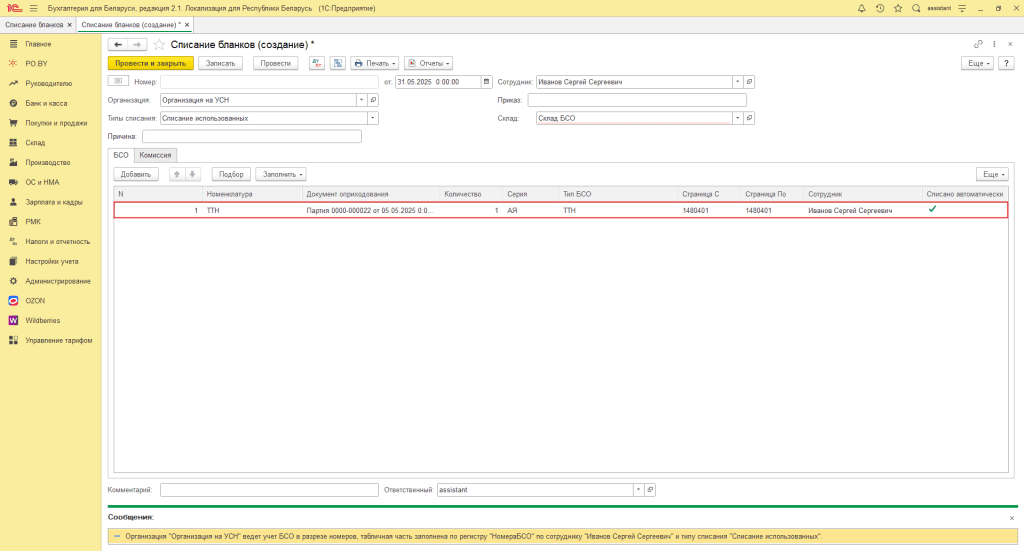Show the history clock icon
1024x551 pixels.
(880, 8)
